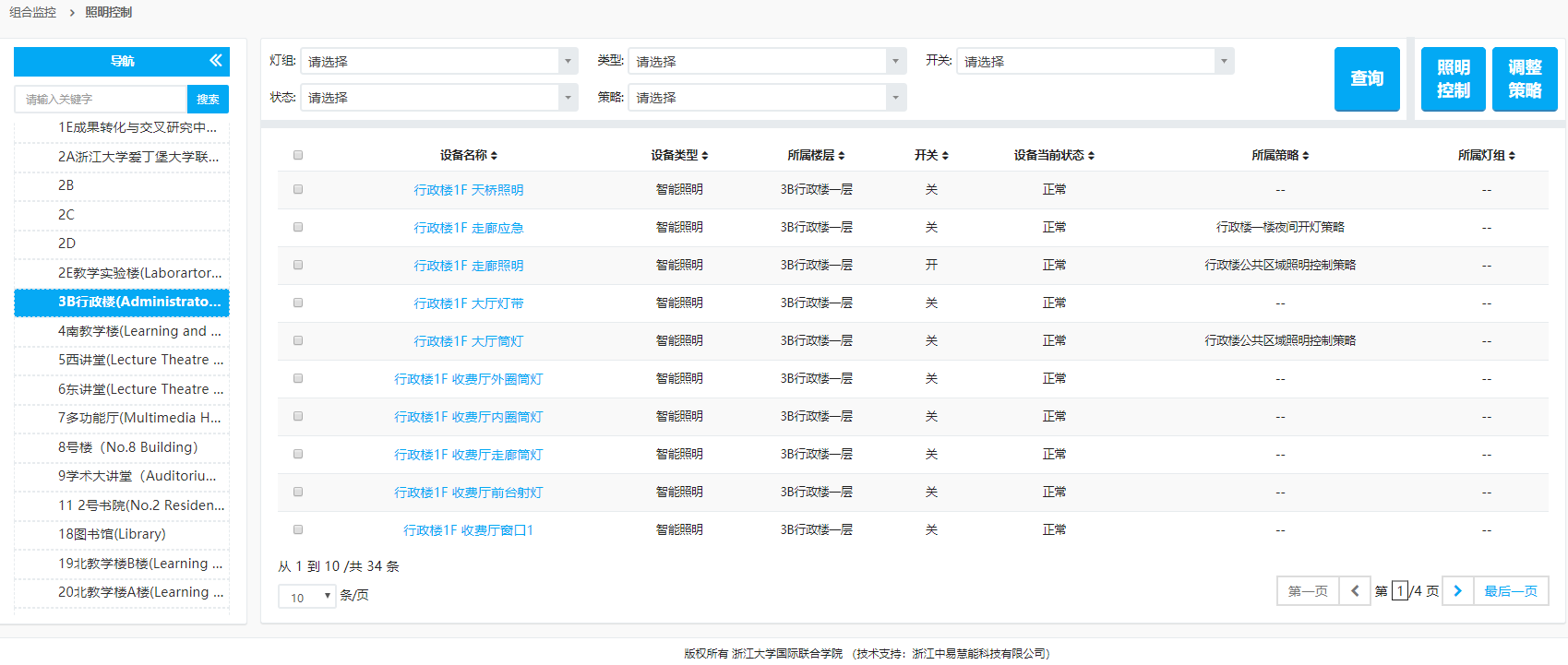The image size is (1568, 665).
Task: Select 2E教学实验楼 in navigation
Action: 122,273
